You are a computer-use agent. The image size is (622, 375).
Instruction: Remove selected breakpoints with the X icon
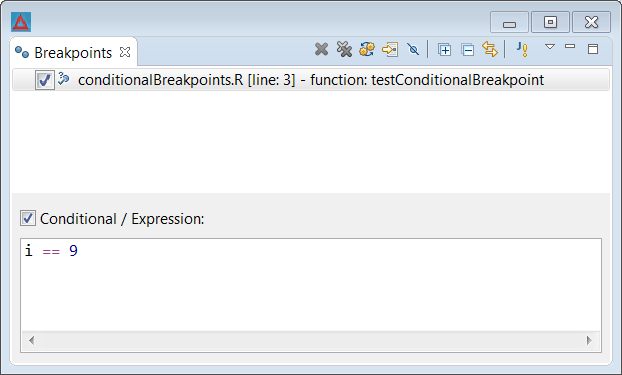[x=321, y=50]
